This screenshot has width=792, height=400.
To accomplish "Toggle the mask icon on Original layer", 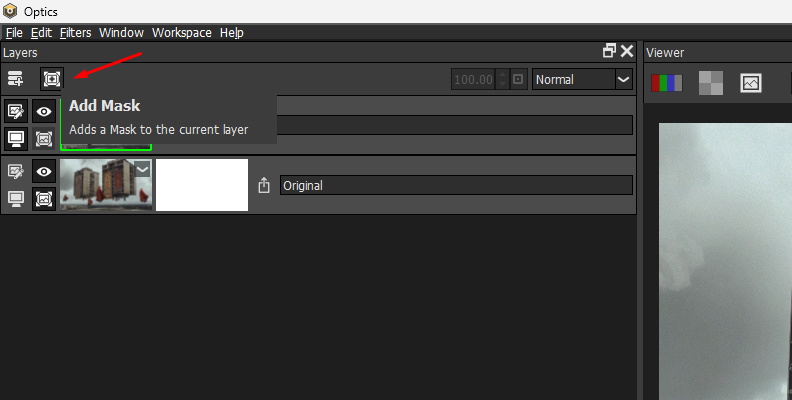I will [44, 198].
